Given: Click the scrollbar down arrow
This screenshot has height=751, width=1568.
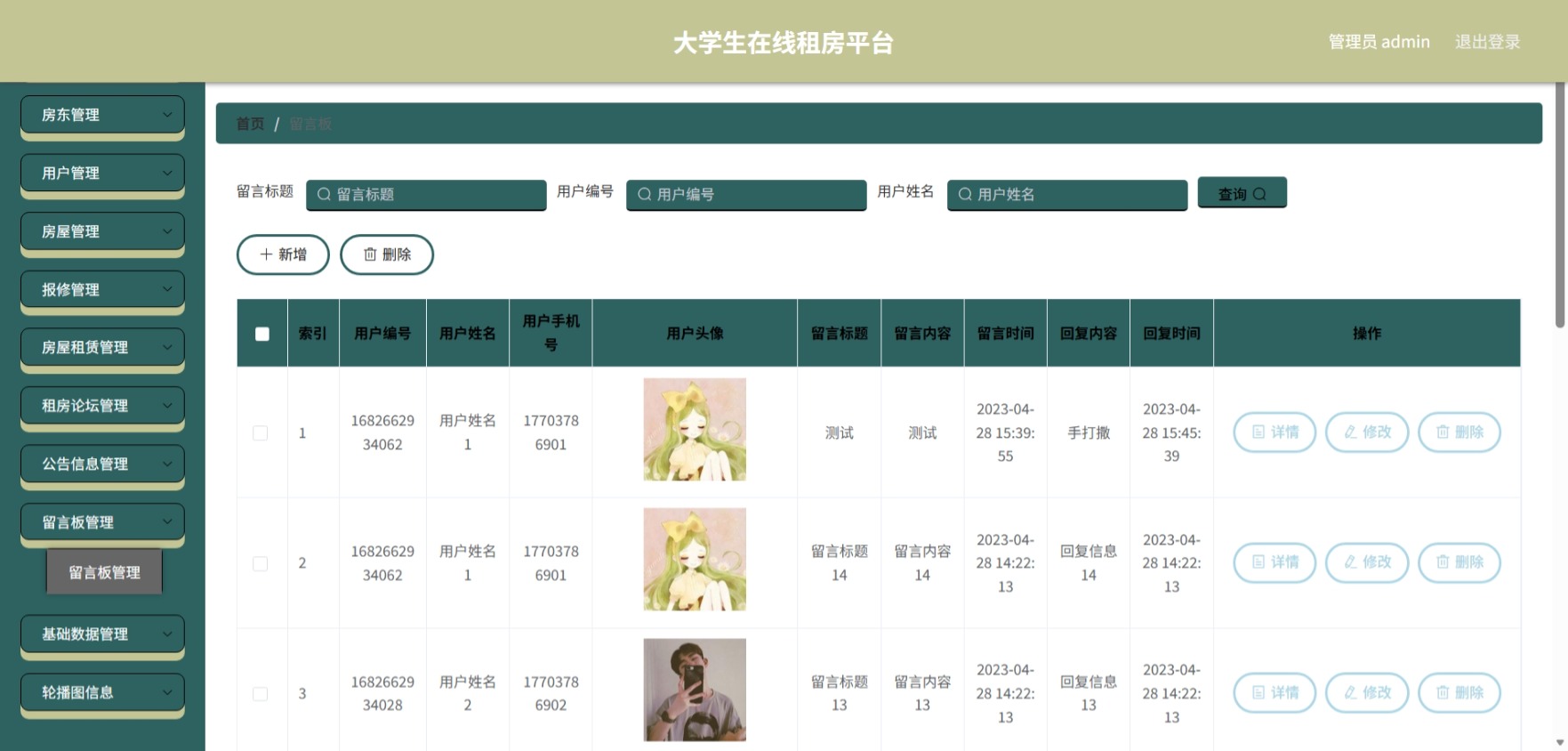Looking at the screenshot, I should (1560, 742).
